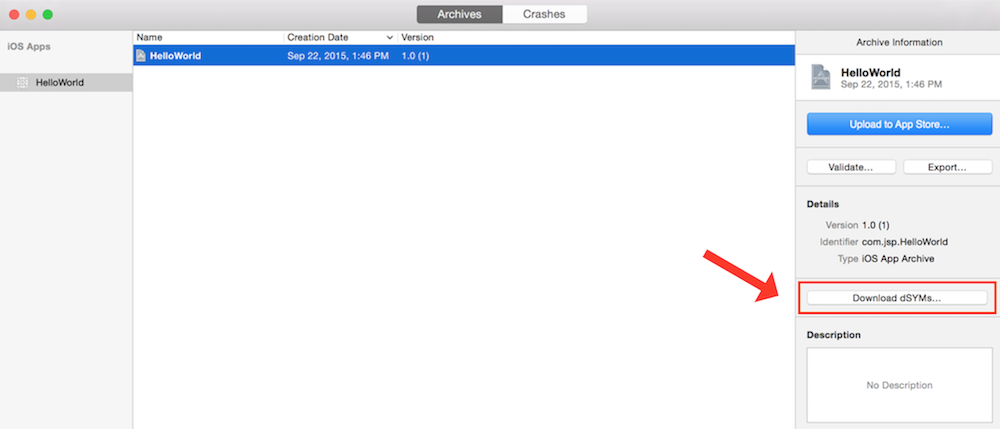Click into the Description text field
Screen dimensions: 1000x429
click(x=899, y=385)
